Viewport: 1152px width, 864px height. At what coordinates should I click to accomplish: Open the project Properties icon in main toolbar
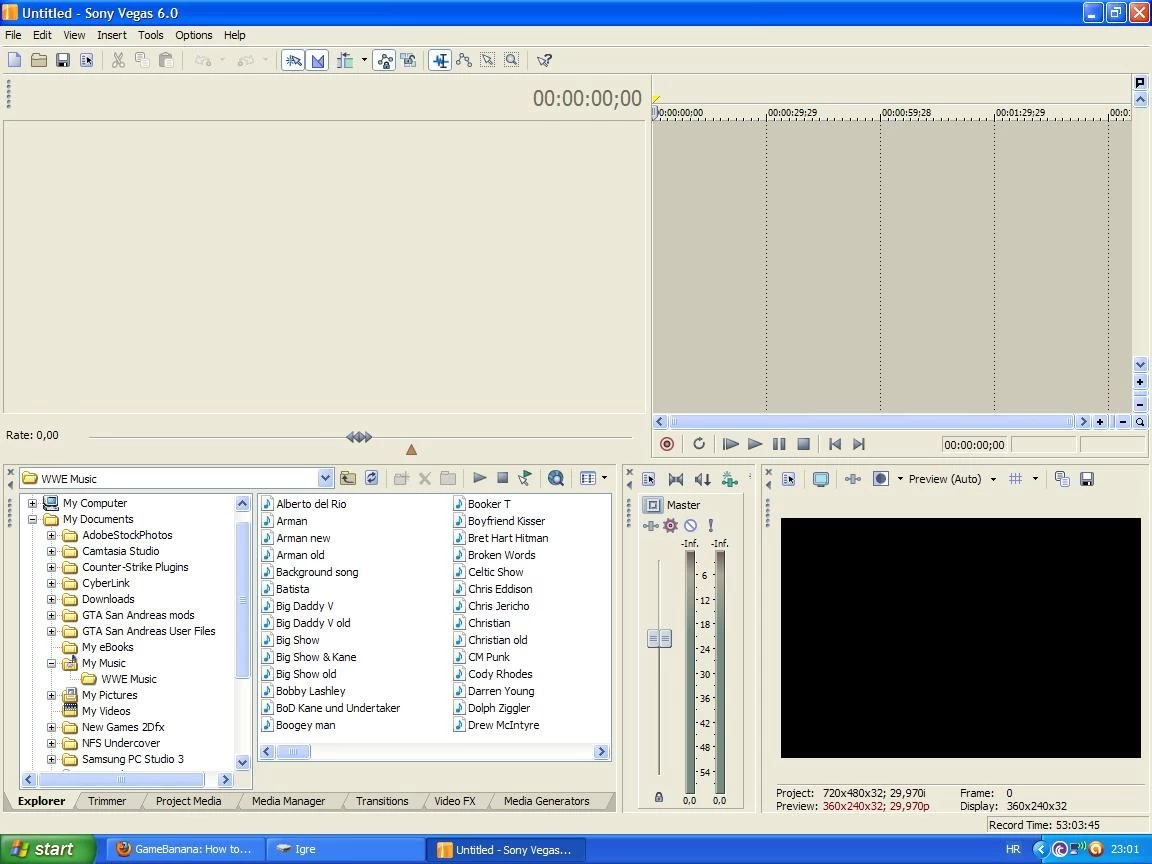click(87, 60)
